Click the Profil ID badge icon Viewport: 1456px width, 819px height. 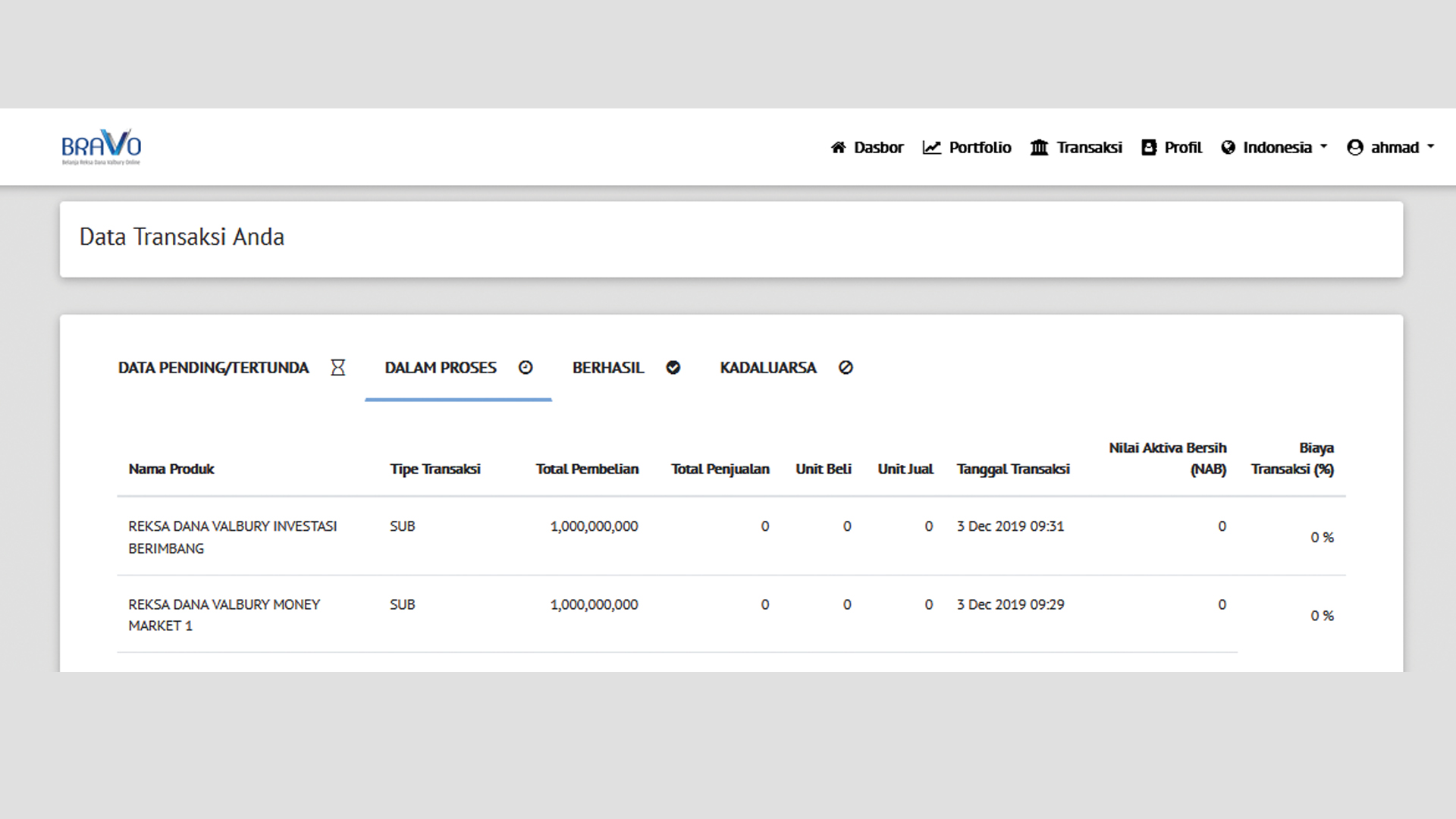(1149, 148)
